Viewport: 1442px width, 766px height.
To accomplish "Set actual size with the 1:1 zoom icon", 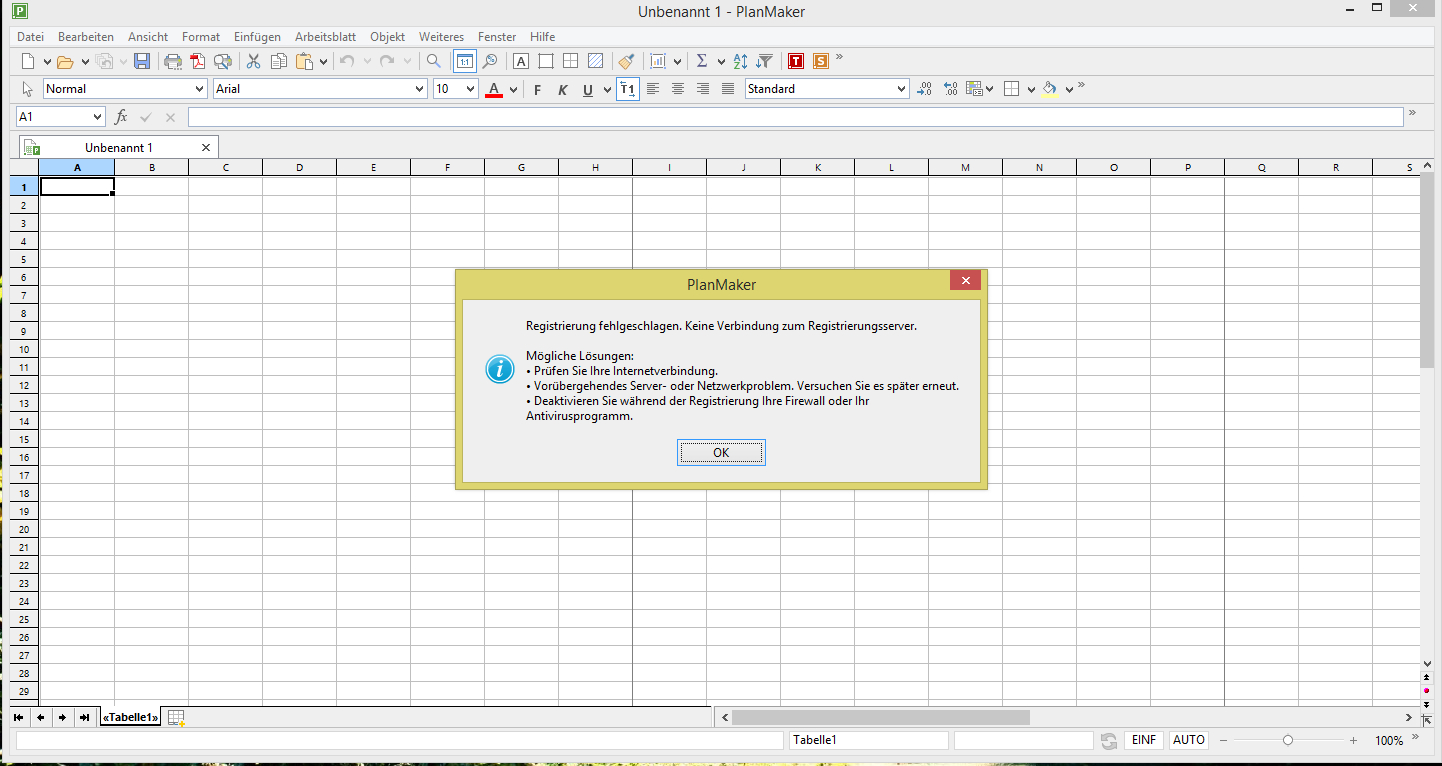I will [465, 62].
